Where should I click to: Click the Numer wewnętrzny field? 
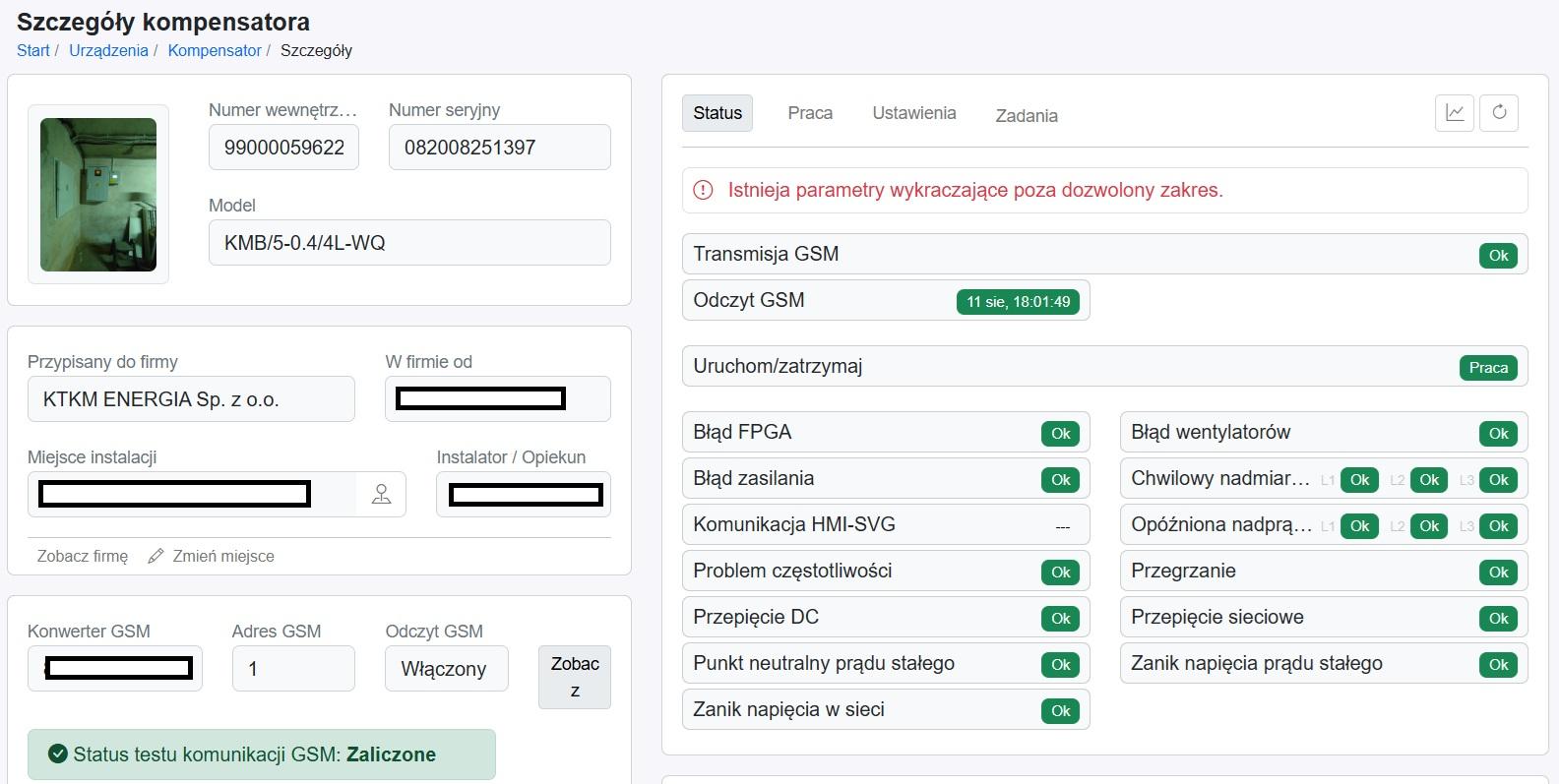283,148
